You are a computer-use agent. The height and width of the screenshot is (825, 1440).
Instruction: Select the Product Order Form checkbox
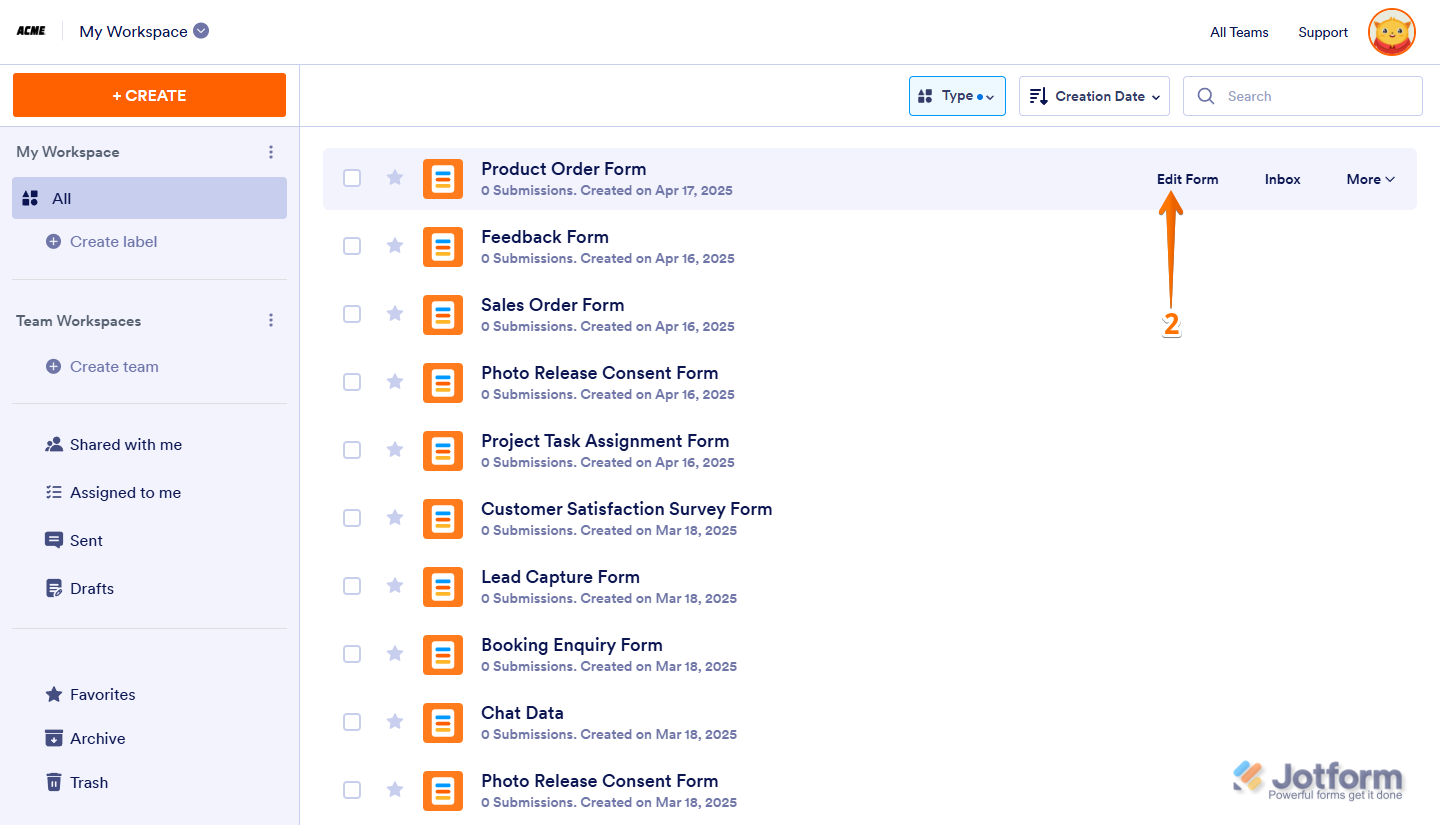[352, 178]
